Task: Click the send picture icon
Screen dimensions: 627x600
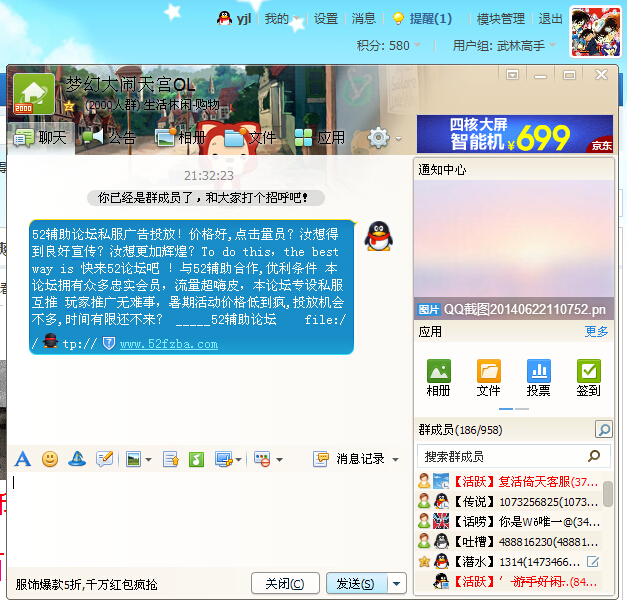Action: (x=133, y=459)
